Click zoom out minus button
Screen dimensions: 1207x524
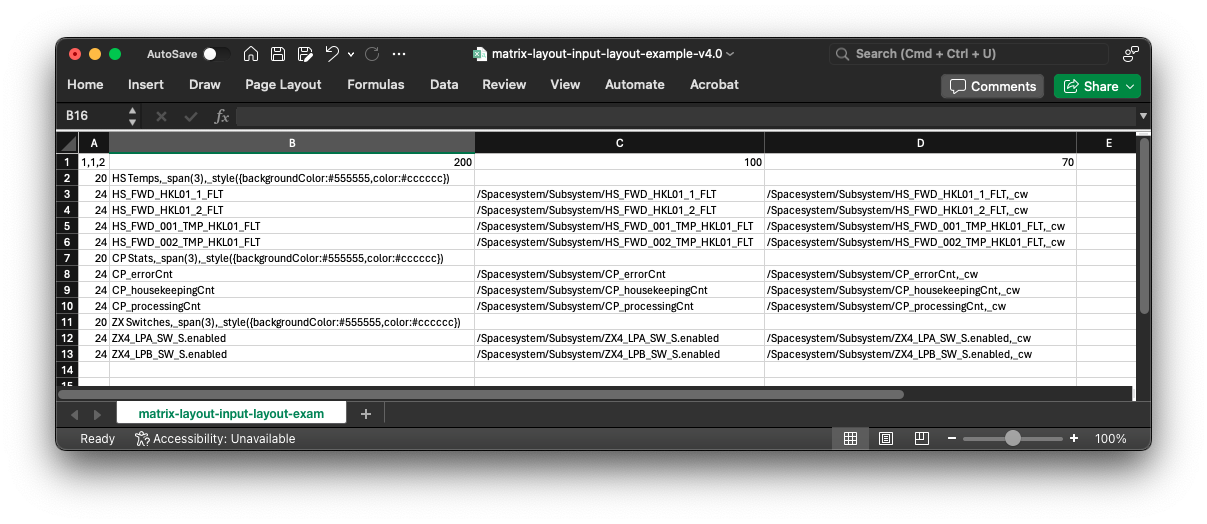click(x=952, y=438)
